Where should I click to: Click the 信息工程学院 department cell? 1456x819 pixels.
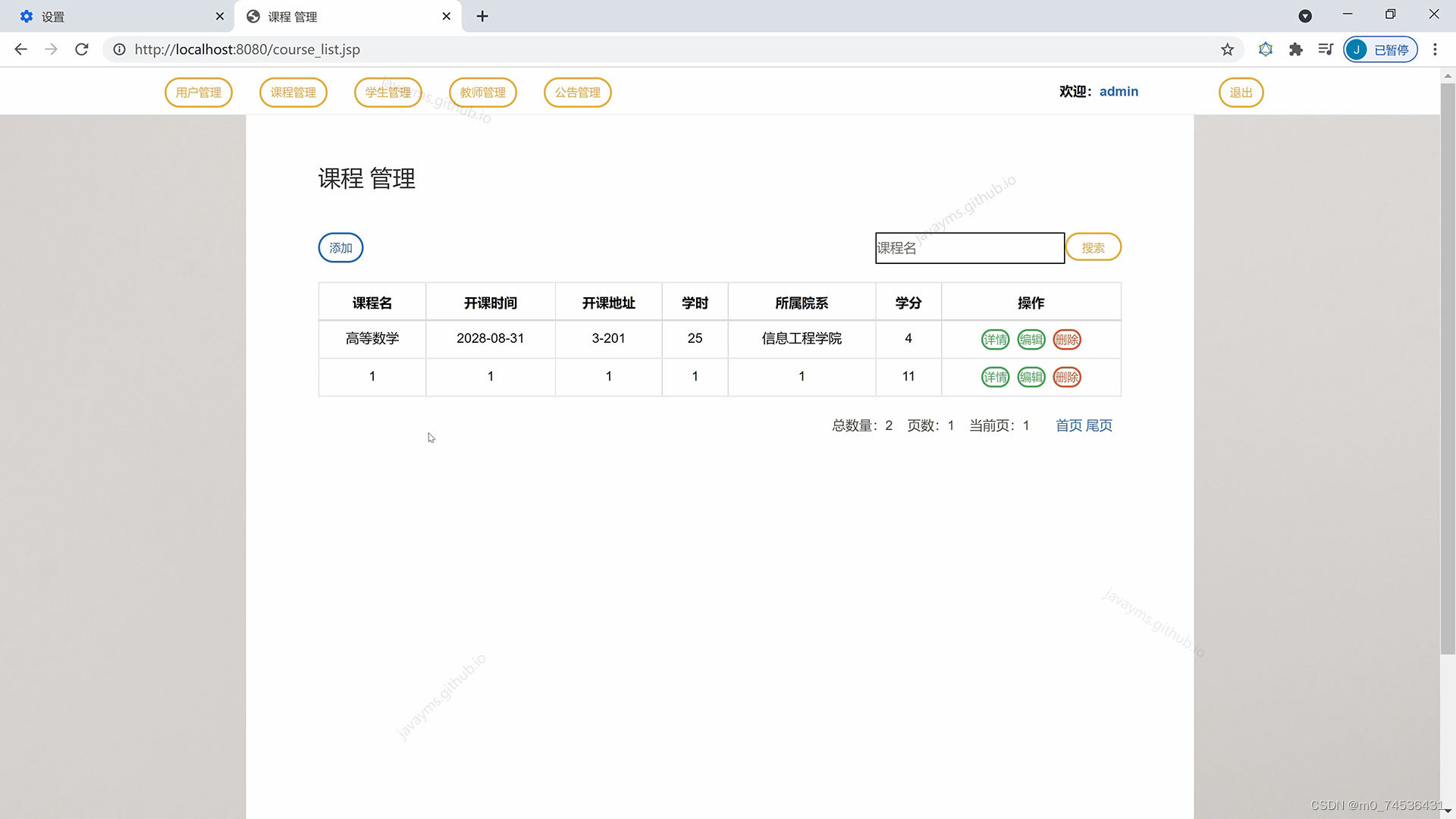click(x=802, y=339)
